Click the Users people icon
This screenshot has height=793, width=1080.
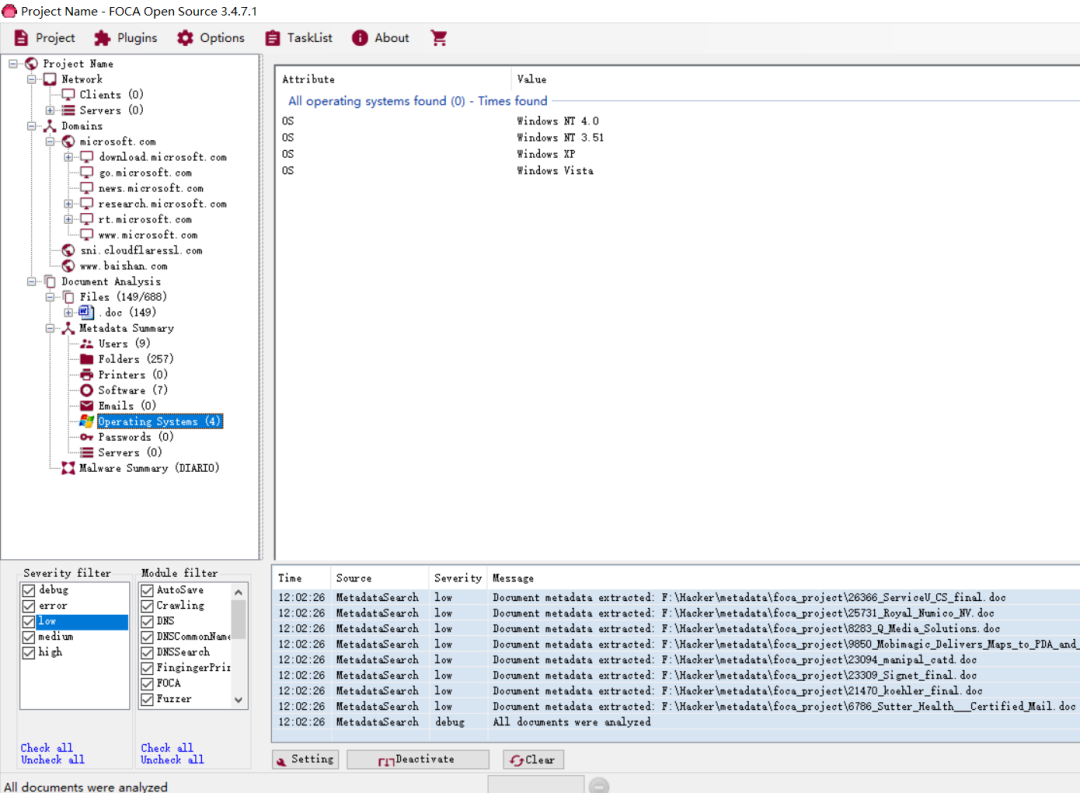pos(87,343)
